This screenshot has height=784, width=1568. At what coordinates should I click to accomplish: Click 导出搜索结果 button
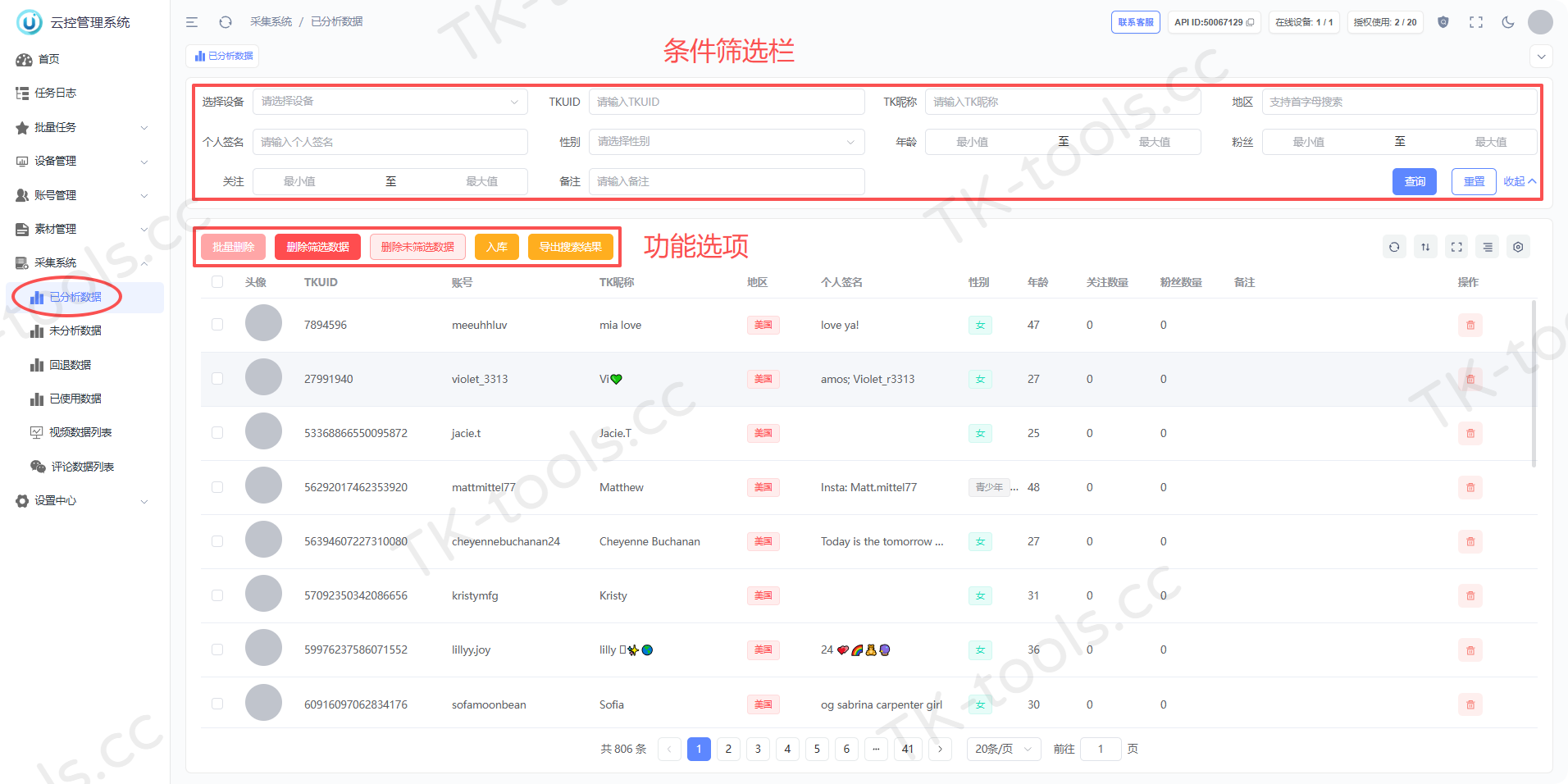(571, 247)
